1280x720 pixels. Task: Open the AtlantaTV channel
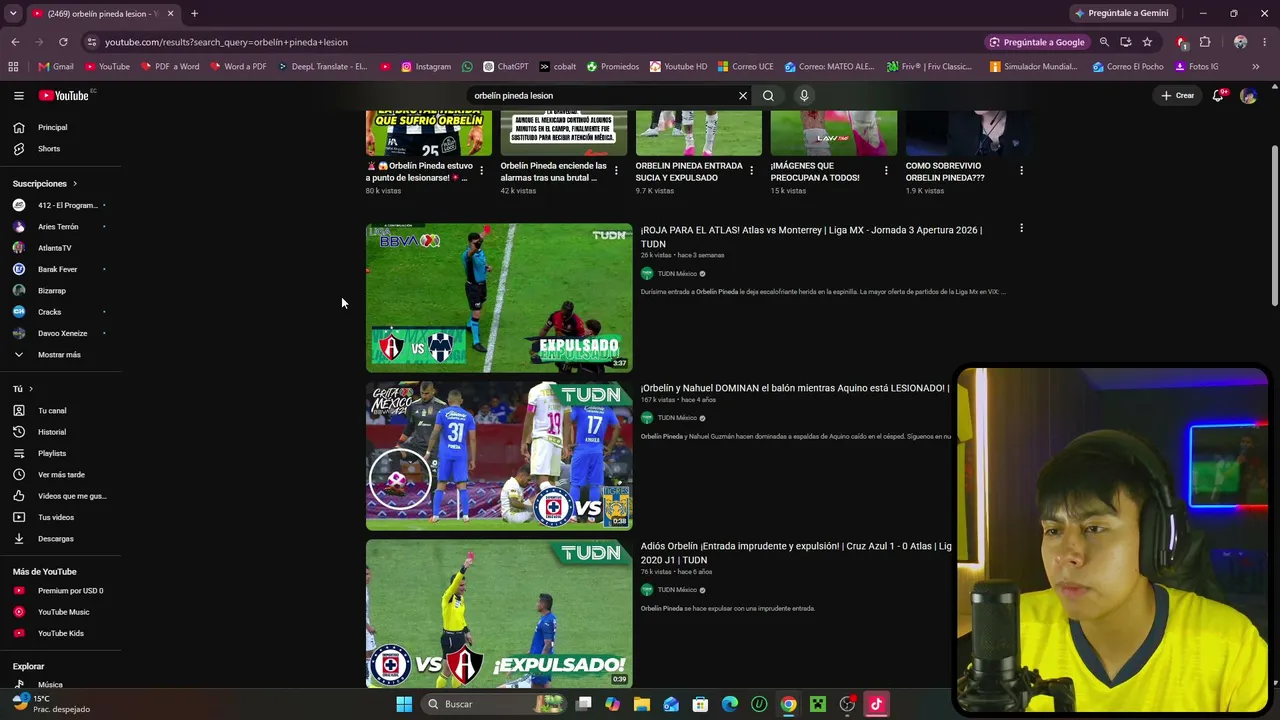tap(61, 248)
